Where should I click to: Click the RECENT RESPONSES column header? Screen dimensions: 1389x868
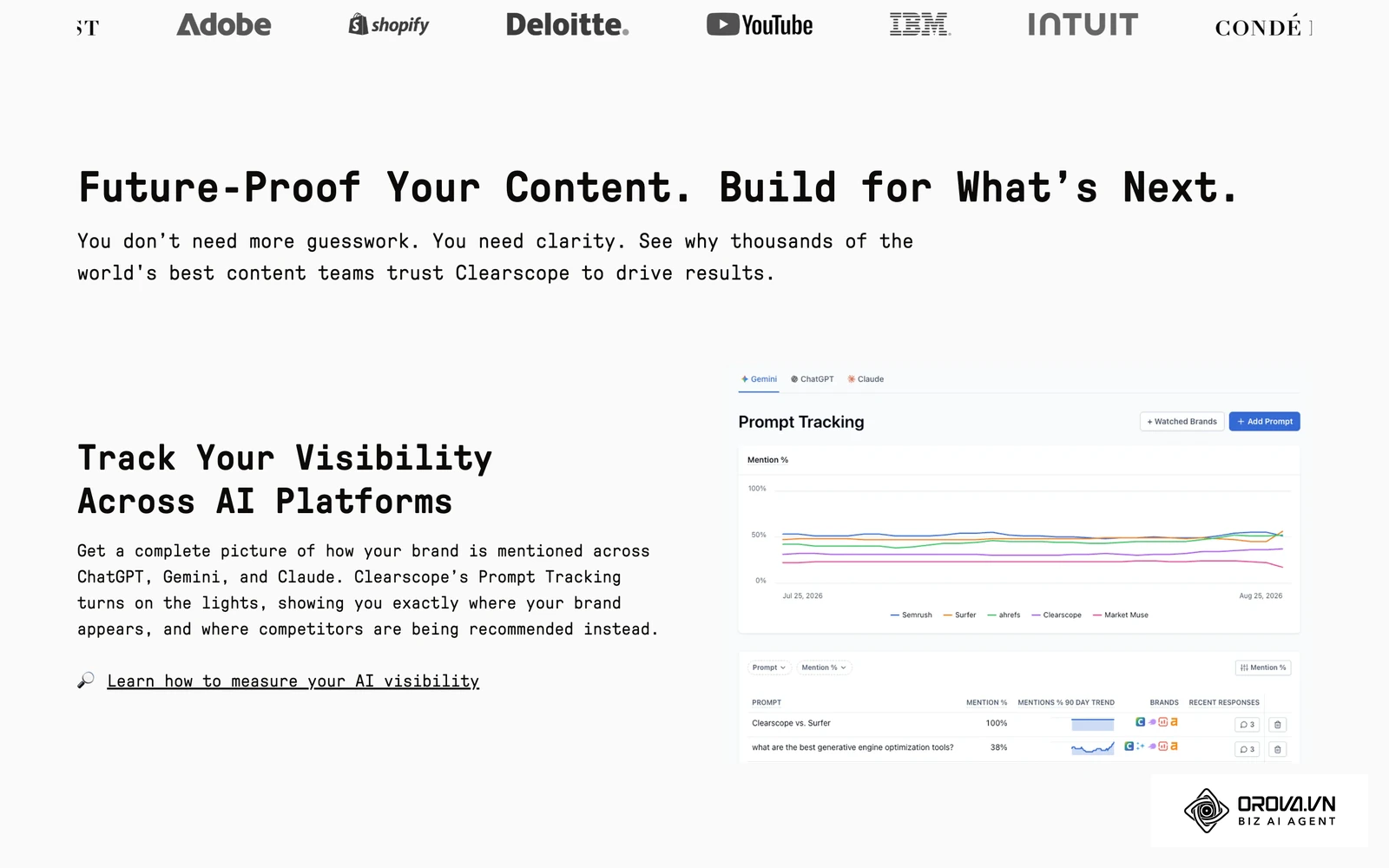[x=1224, y=702]
